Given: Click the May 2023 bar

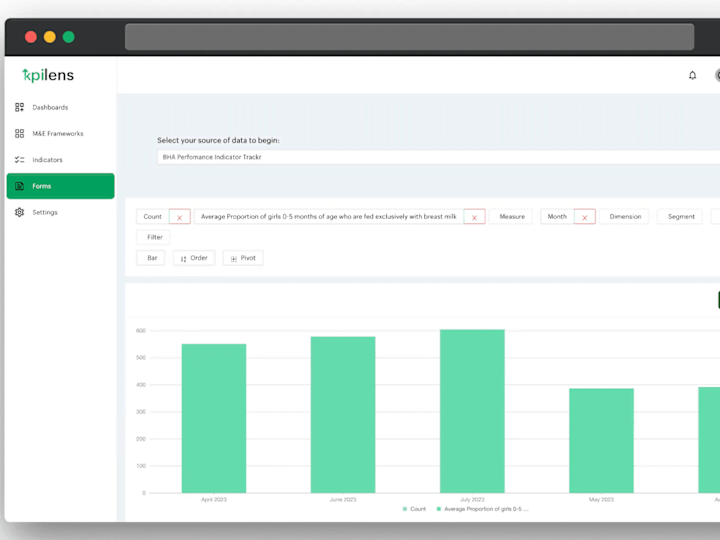Looking at the screenshot, I should pyautogui.click(x=602, y=441).
